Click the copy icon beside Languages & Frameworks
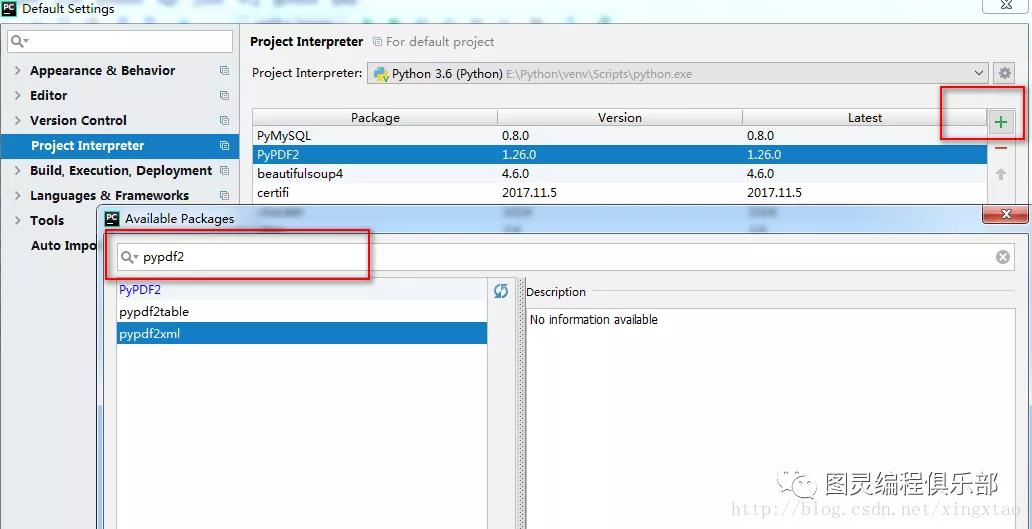Screen dimensions: 1032x529 (x=224, y=195)
